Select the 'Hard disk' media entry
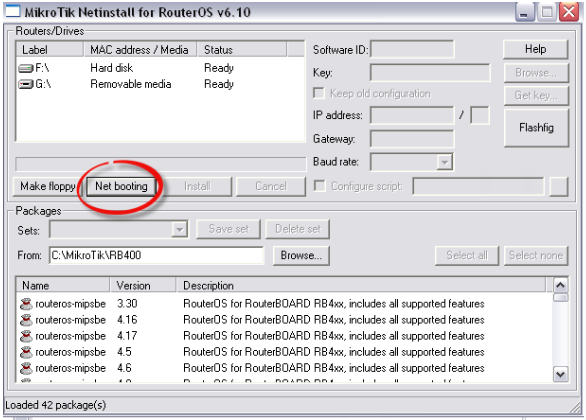This screenshot has height=420, width=586. pos(111,68)
